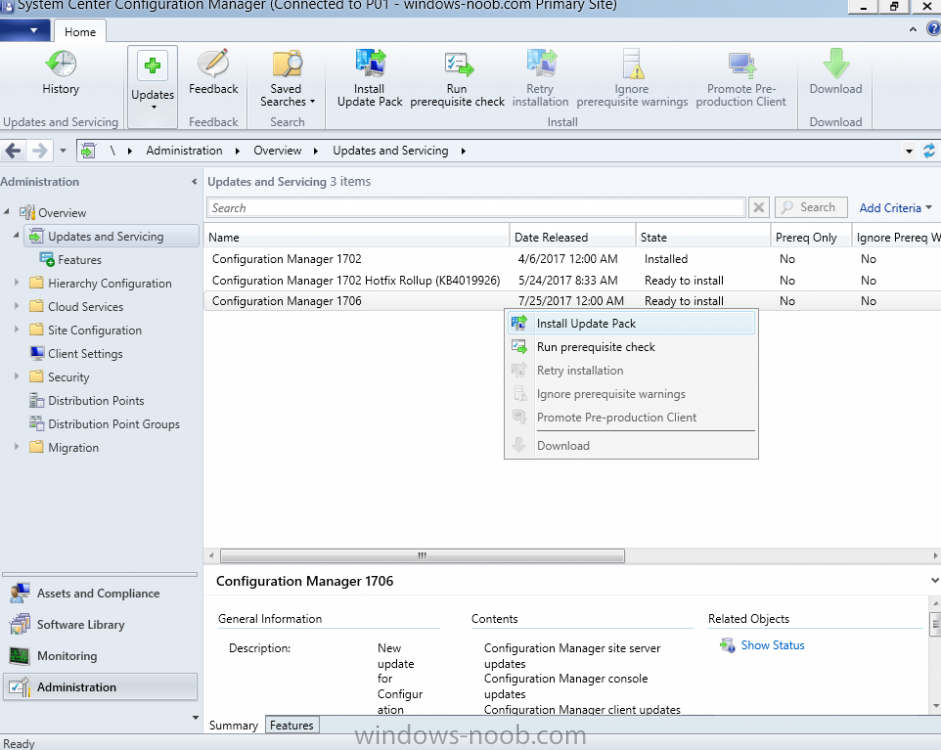
Task: Open the blue application menu button
Action: pos(25,31)
